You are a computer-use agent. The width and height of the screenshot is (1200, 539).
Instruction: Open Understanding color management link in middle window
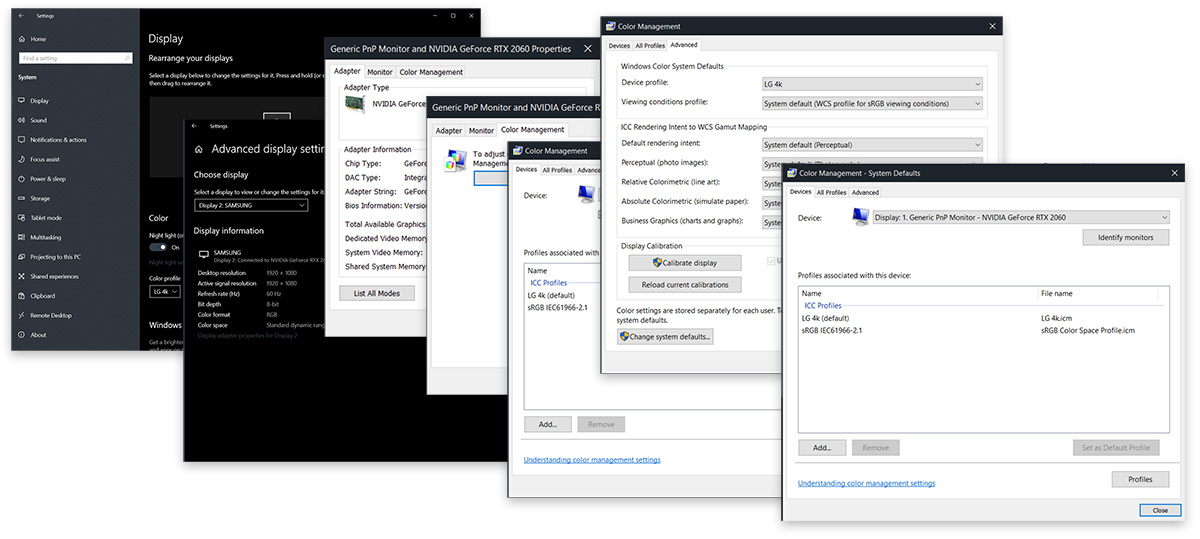592,460
